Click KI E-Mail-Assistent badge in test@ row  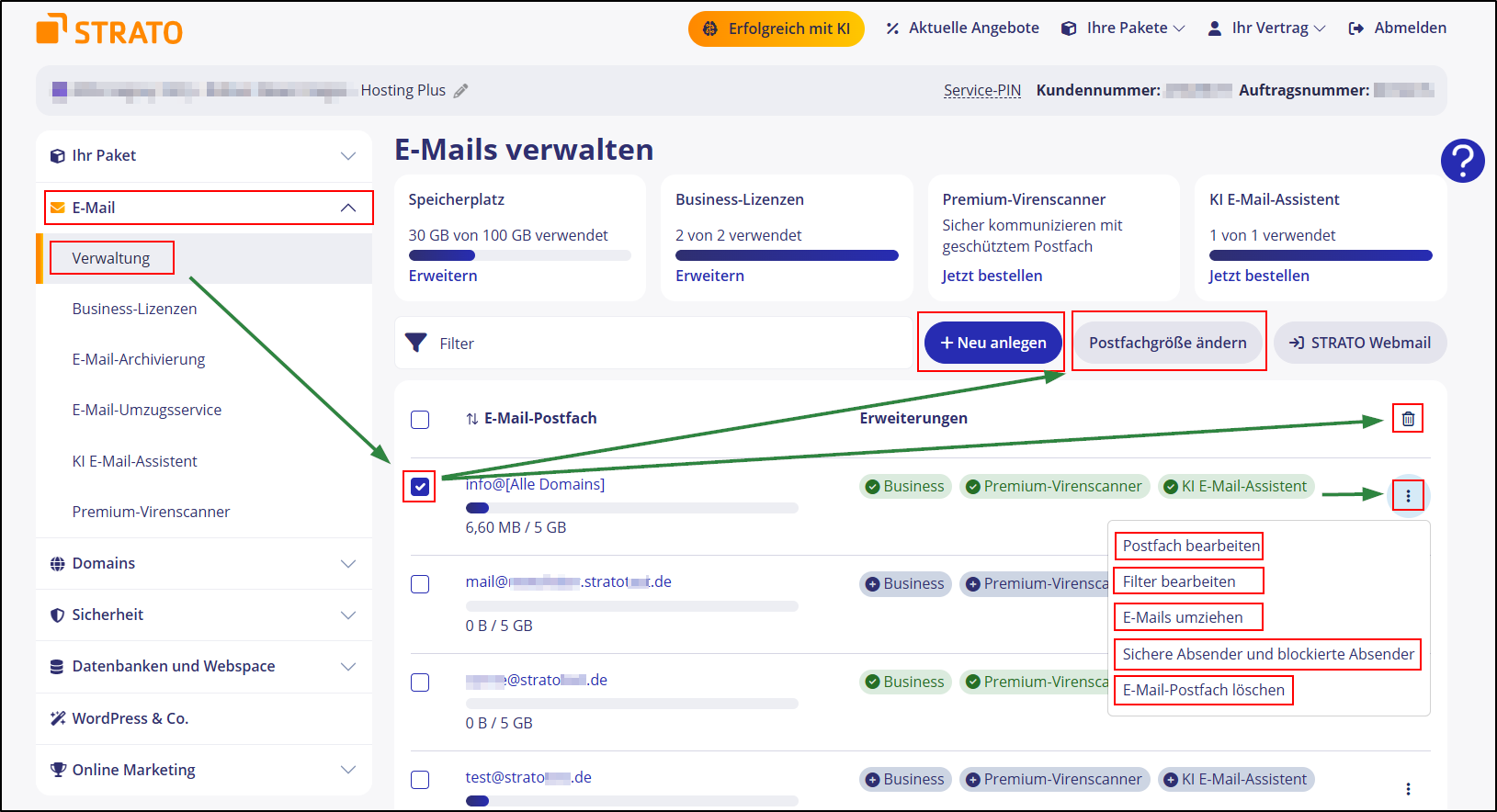(x=1236, y=779)
